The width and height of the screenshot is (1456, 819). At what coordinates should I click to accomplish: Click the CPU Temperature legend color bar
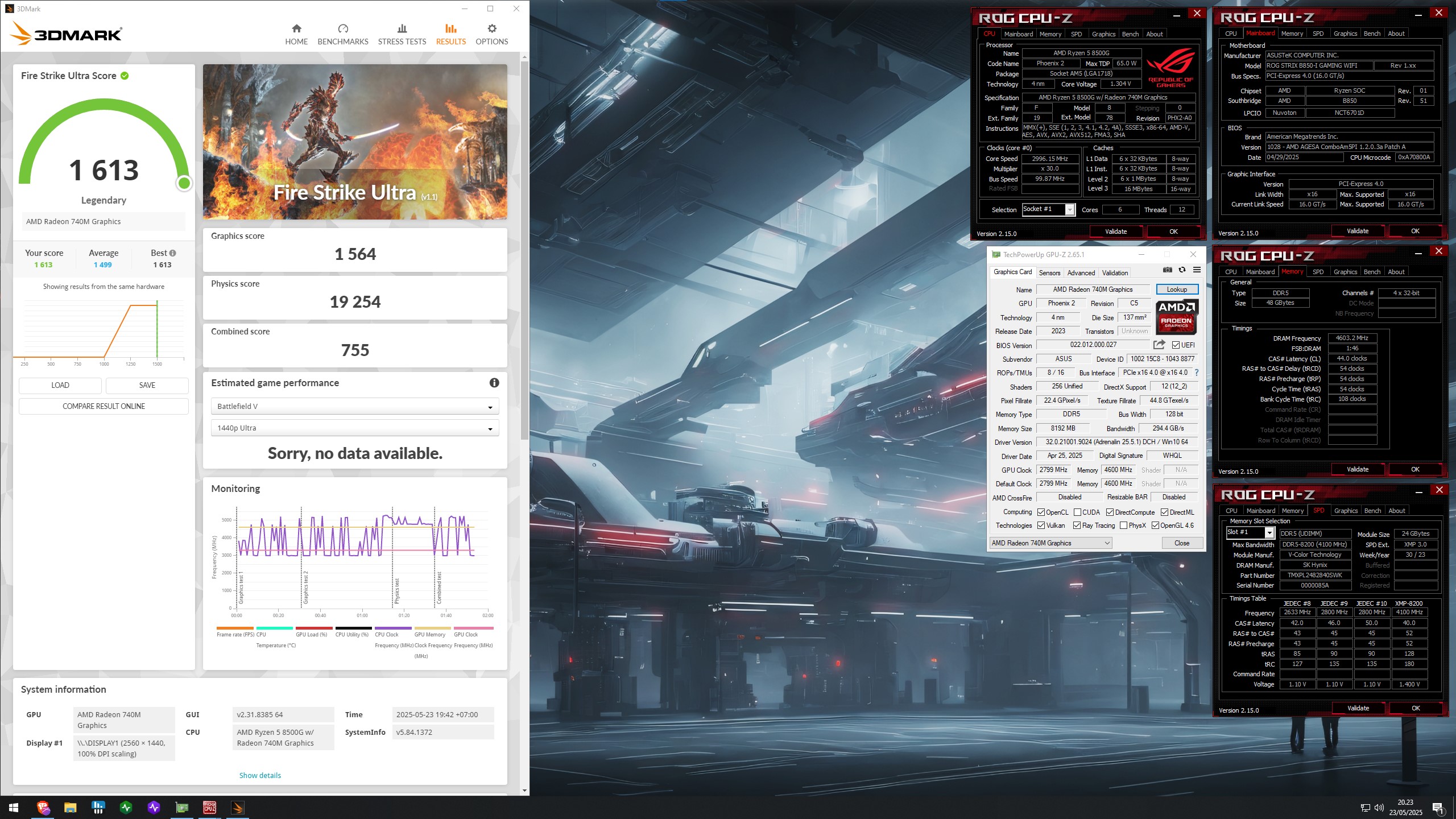click(x=274, y=628)
